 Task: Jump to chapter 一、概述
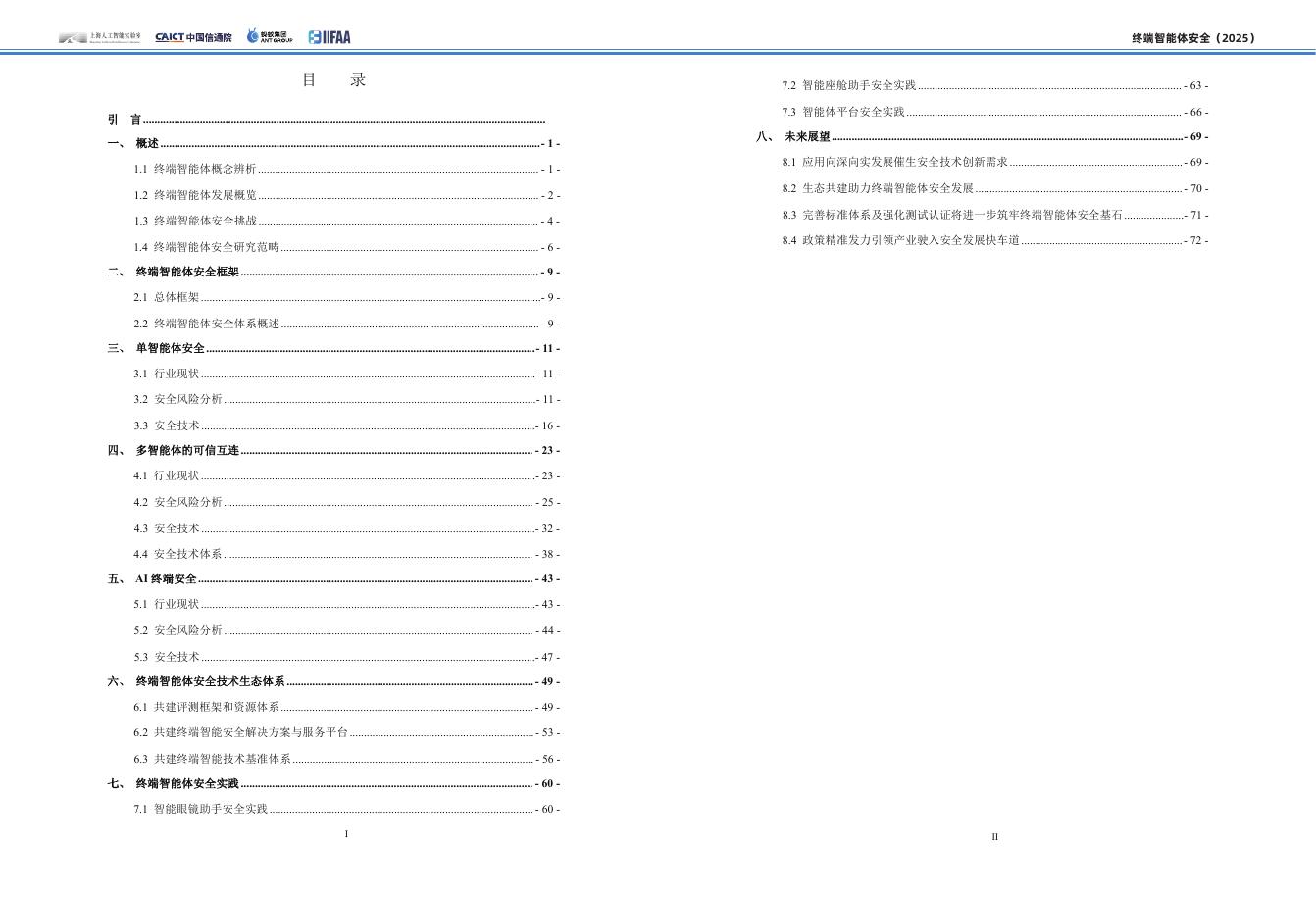(x=334, y=143)
